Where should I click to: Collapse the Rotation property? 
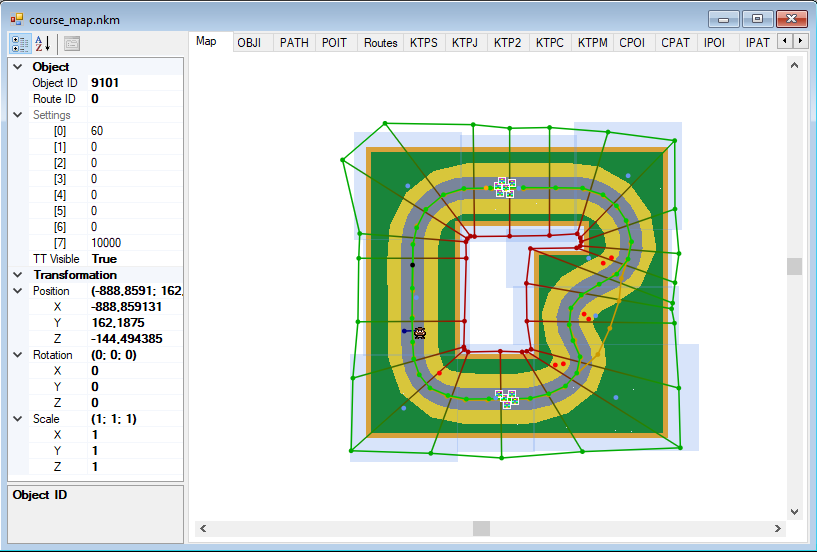pyautogui.click(x=18, y=355)
